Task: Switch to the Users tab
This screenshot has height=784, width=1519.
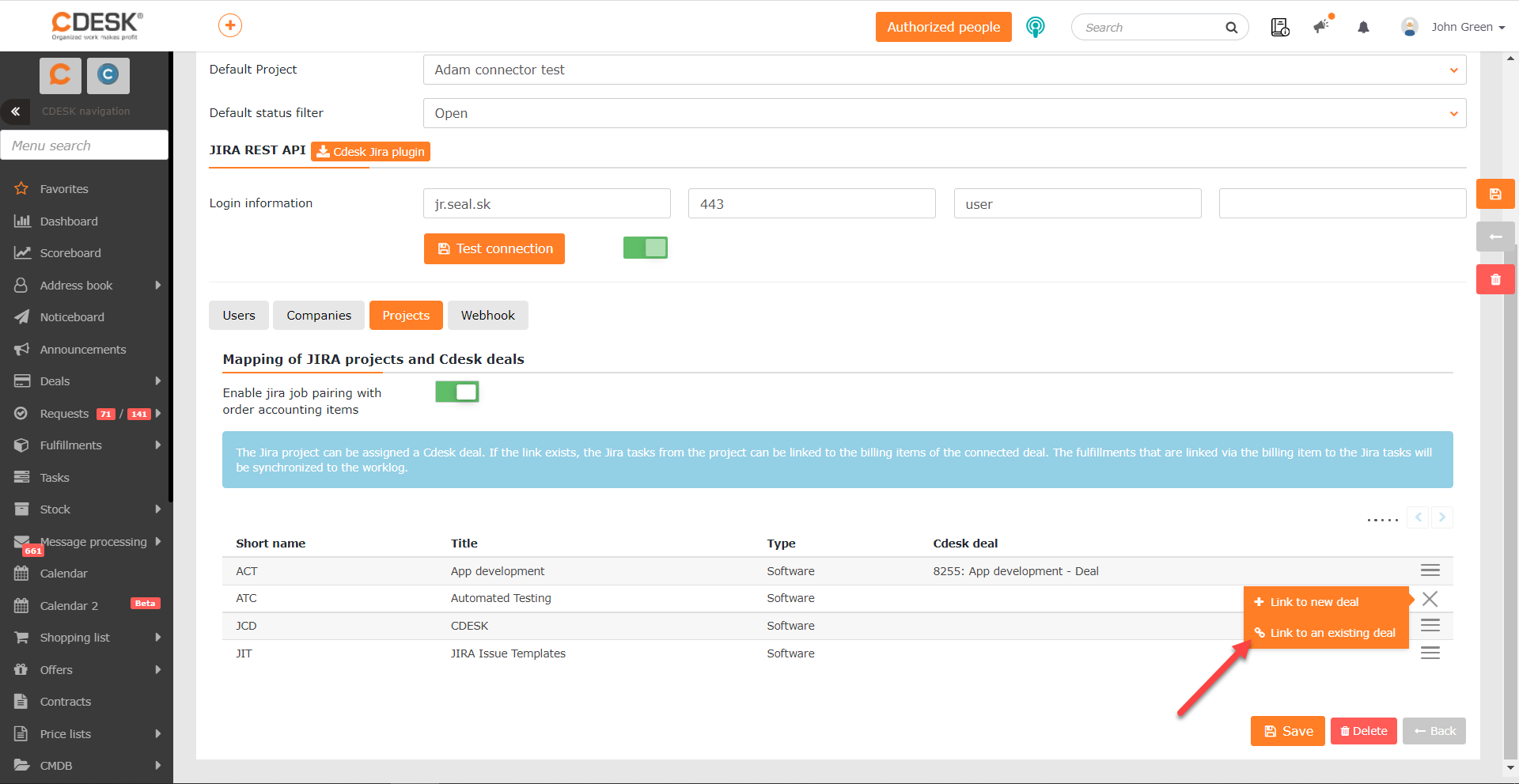Action: [239, 316]
